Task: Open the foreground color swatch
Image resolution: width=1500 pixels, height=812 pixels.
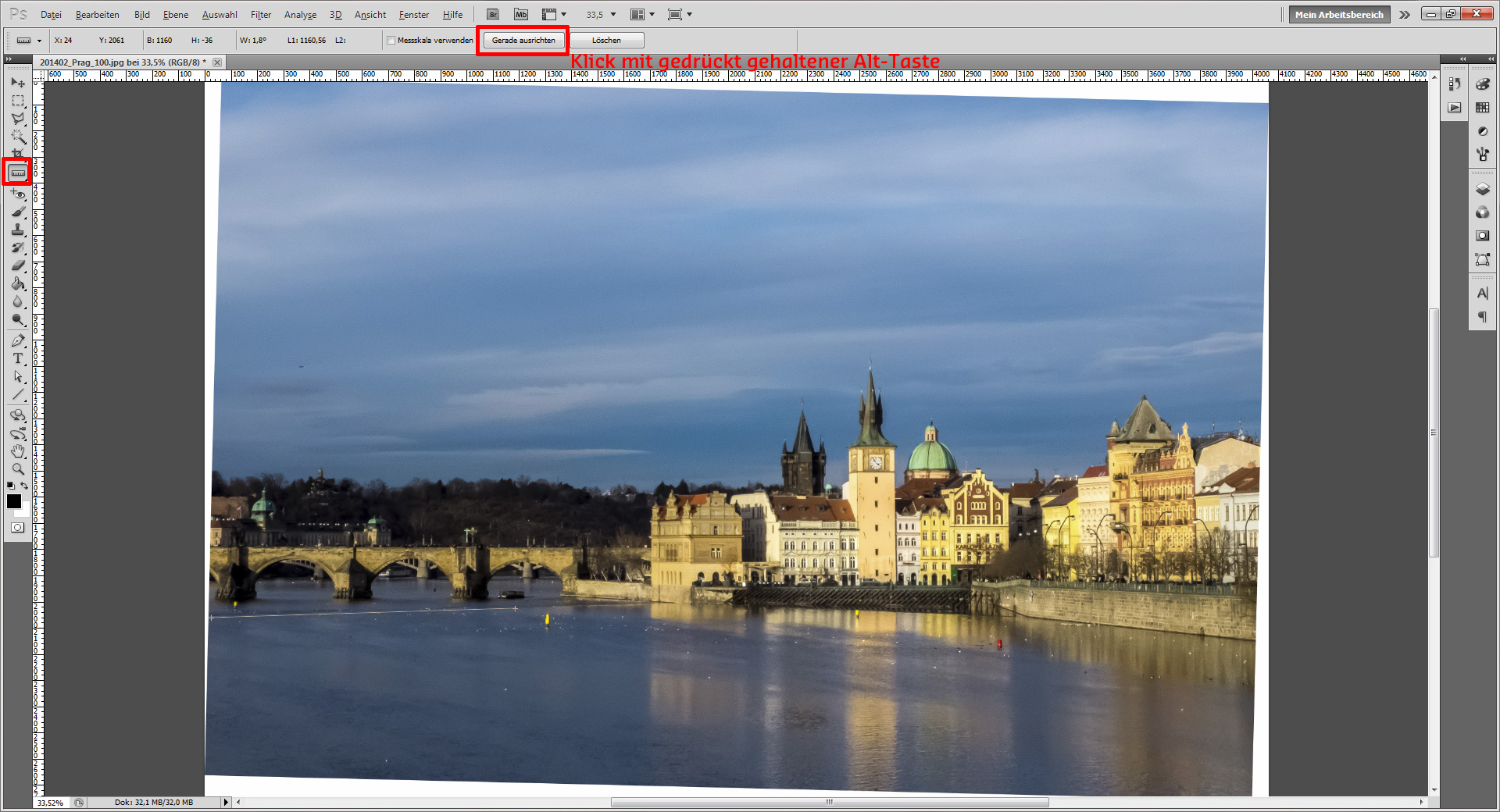Action: point(12,502)
